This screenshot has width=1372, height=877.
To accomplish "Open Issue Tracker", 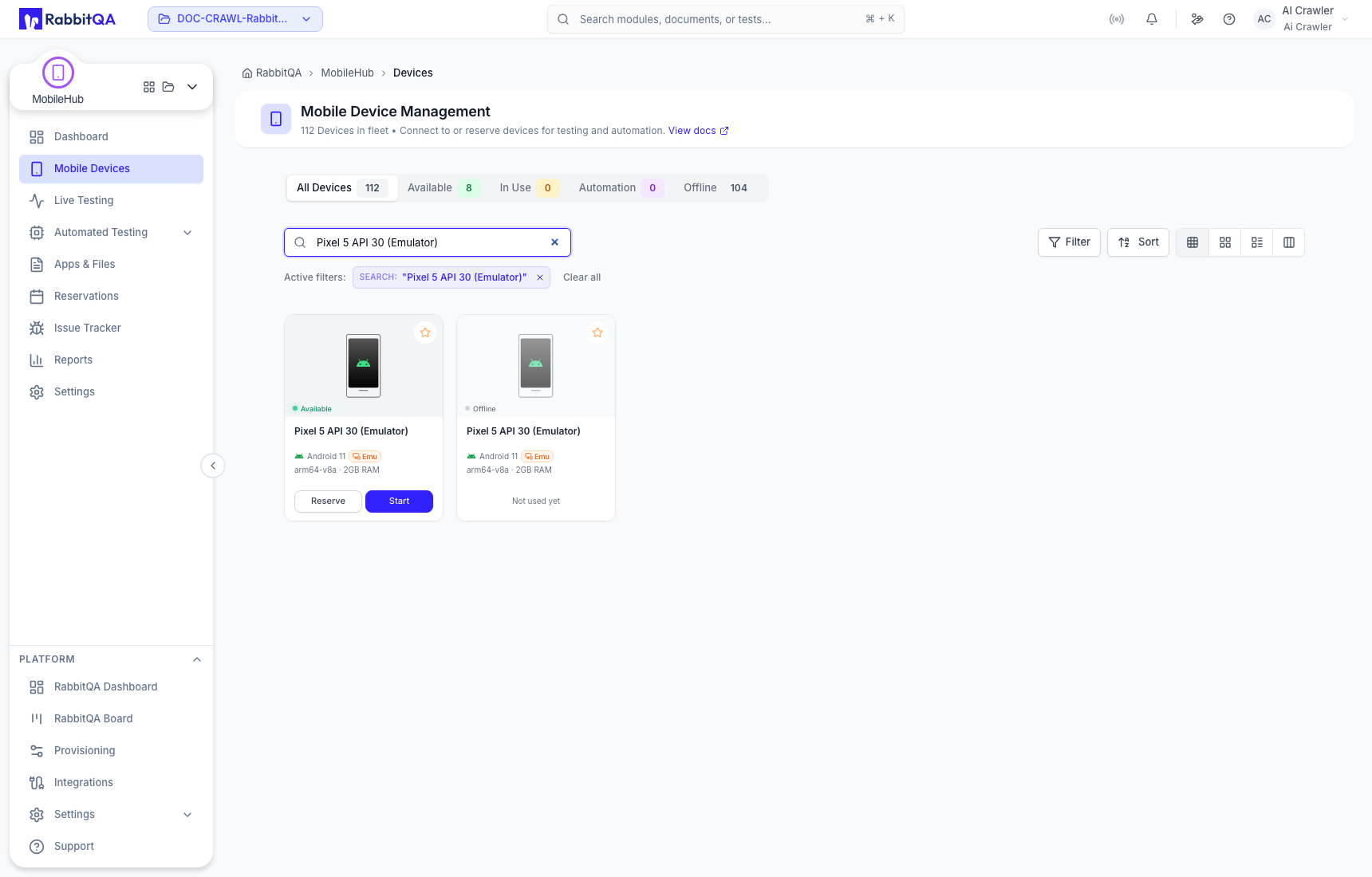I will 111,328.
